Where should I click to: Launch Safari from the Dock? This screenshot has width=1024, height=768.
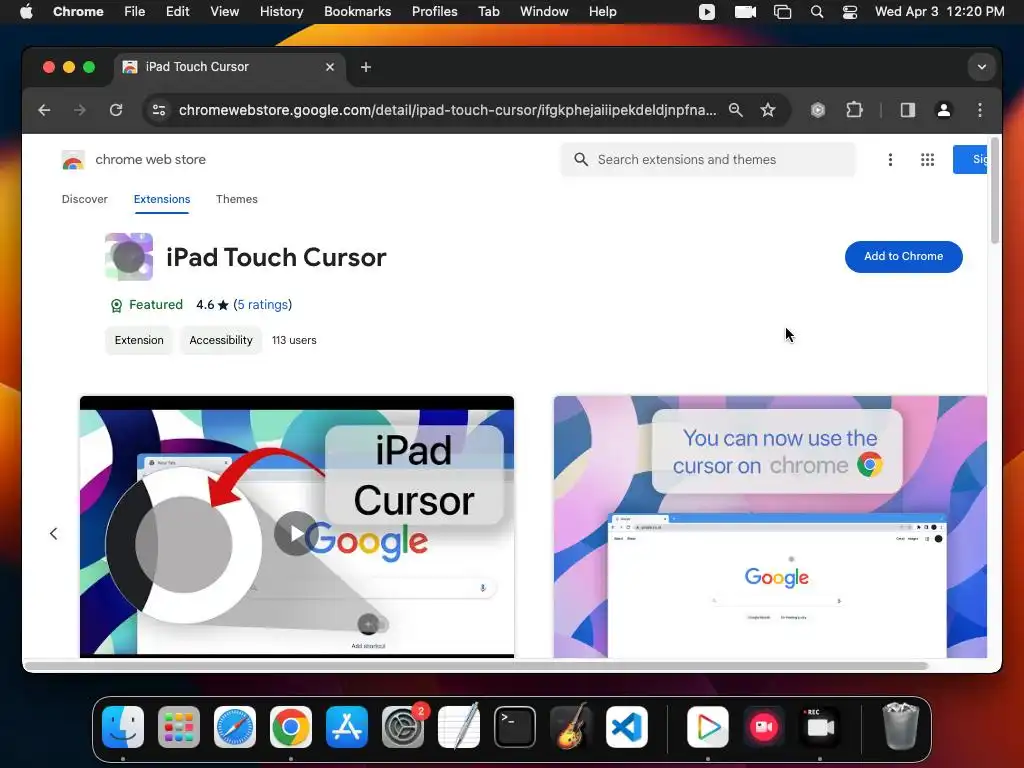tap(235, 727)
